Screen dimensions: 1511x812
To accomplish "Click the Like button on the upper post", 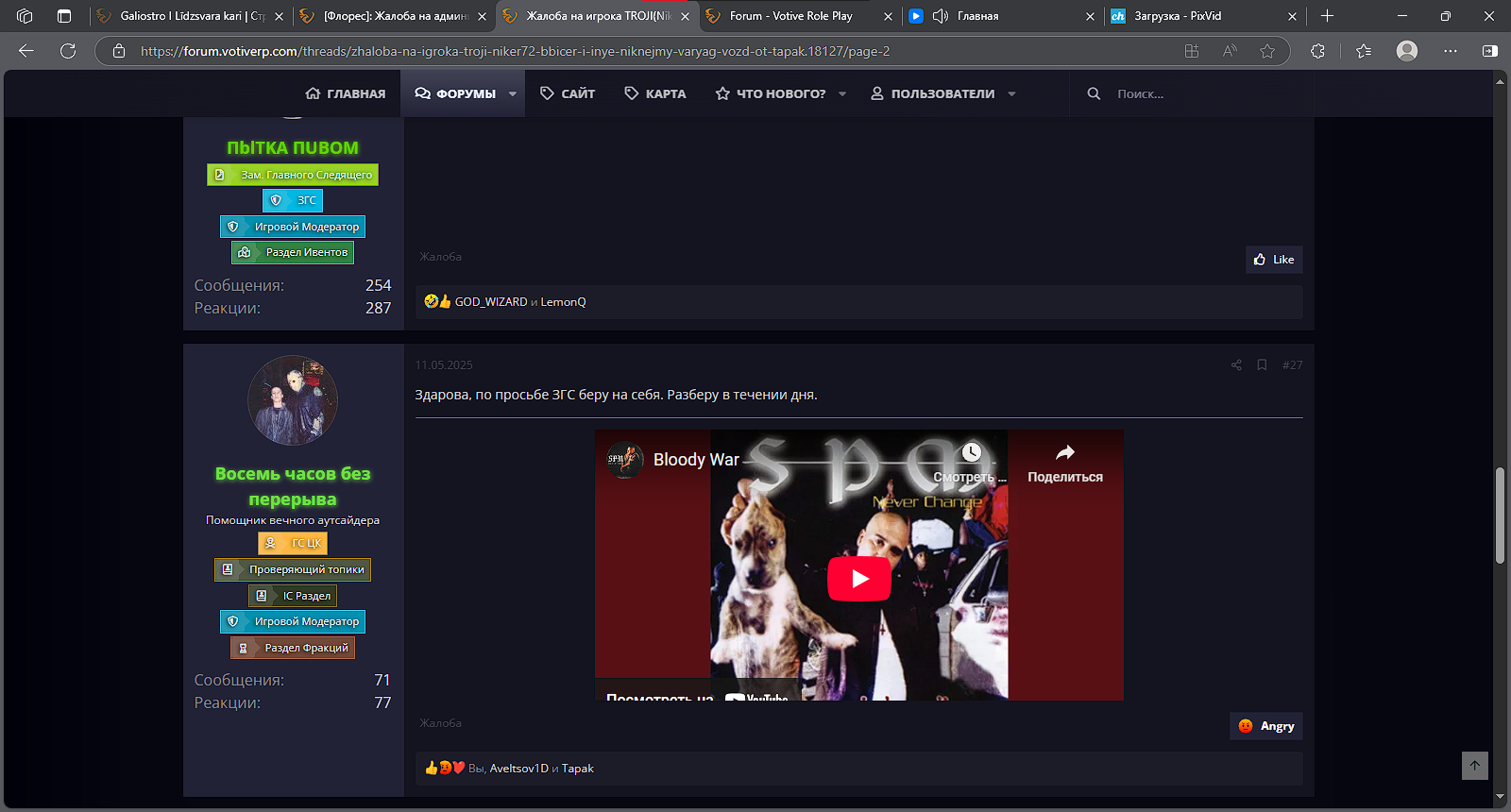I will pos(1274,260).
